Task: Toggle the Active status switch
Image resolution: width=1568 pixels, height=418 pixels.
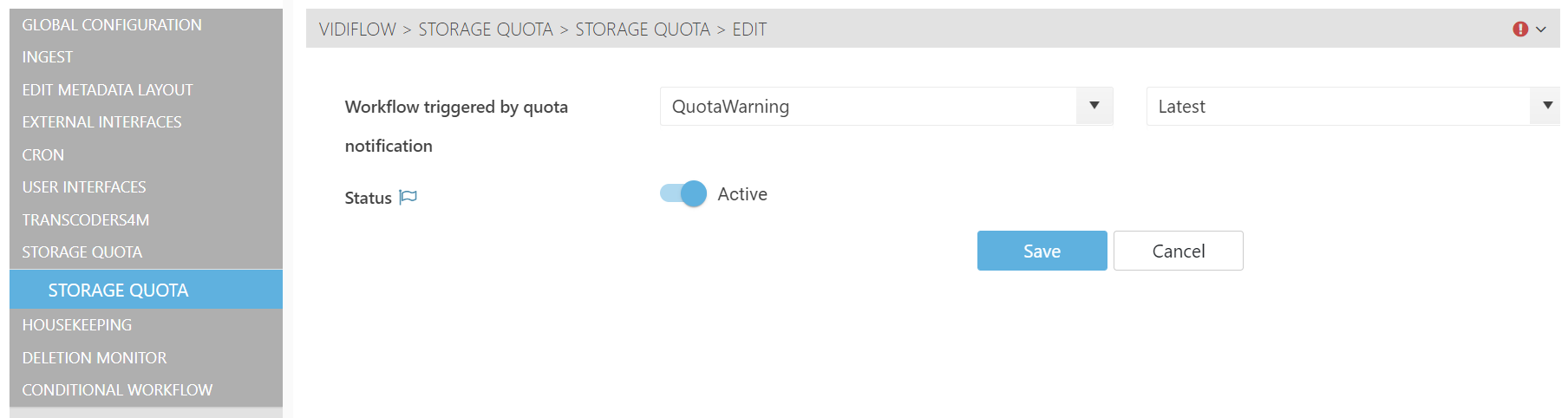Action: pyautogui.click(x=683, y=193)
